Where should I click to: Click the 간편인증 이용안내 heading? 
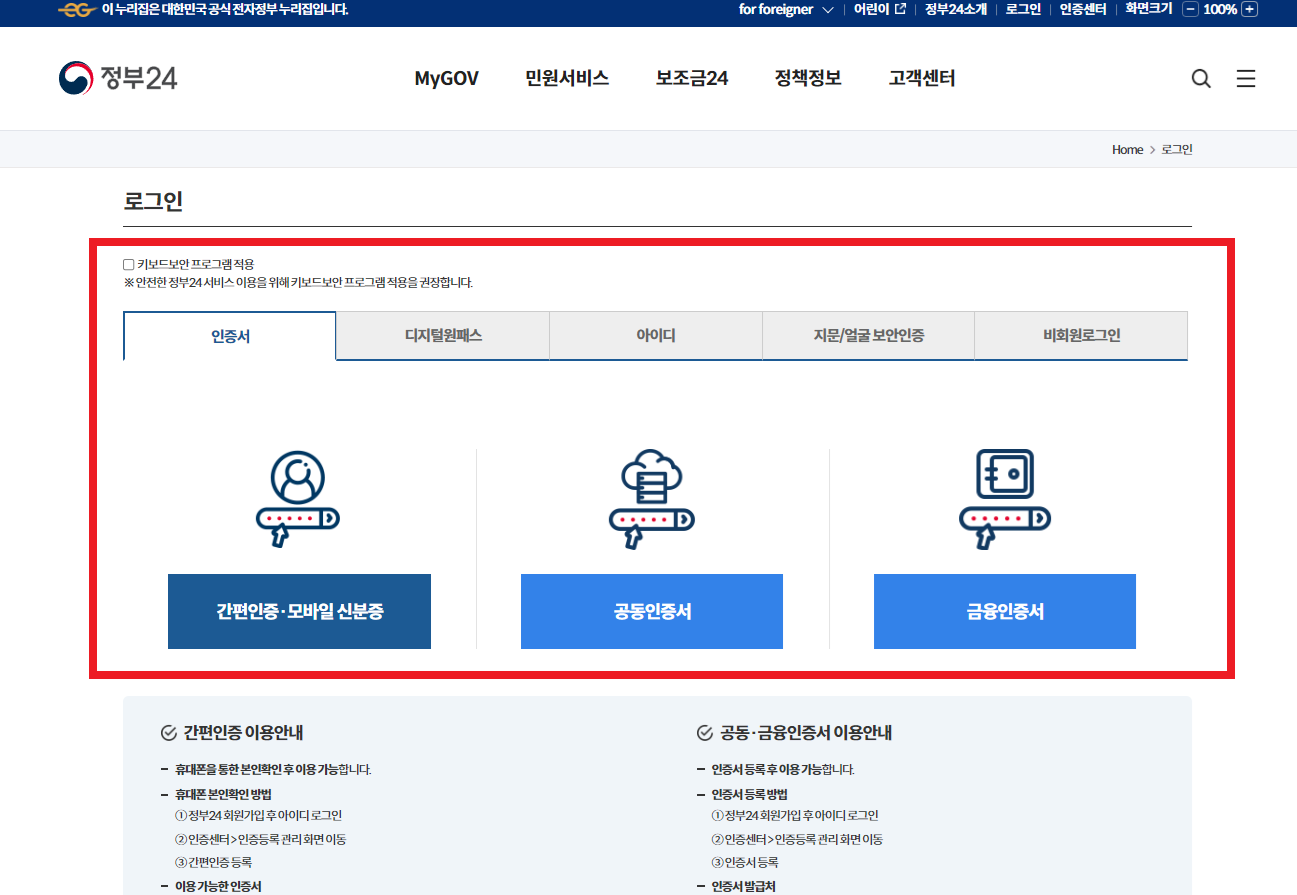click(244, 733)
